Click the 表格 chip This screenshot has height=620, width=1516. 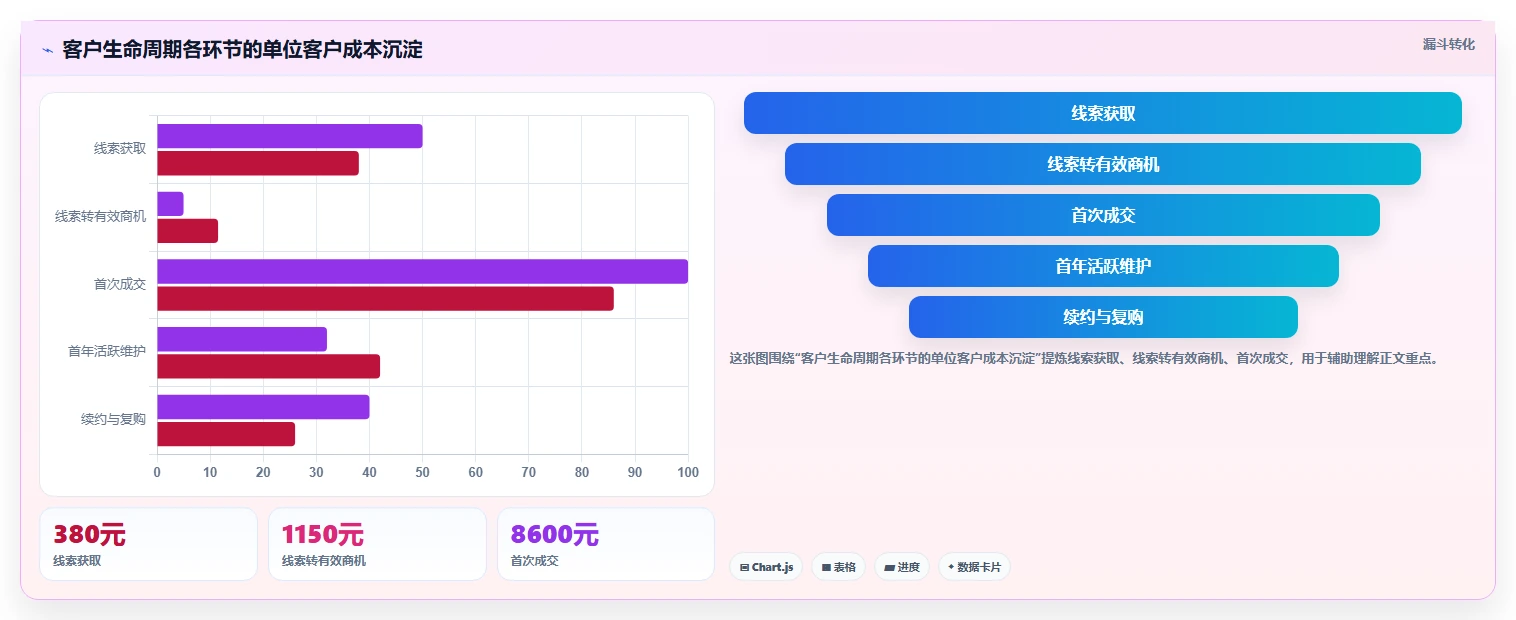[838, 567]
